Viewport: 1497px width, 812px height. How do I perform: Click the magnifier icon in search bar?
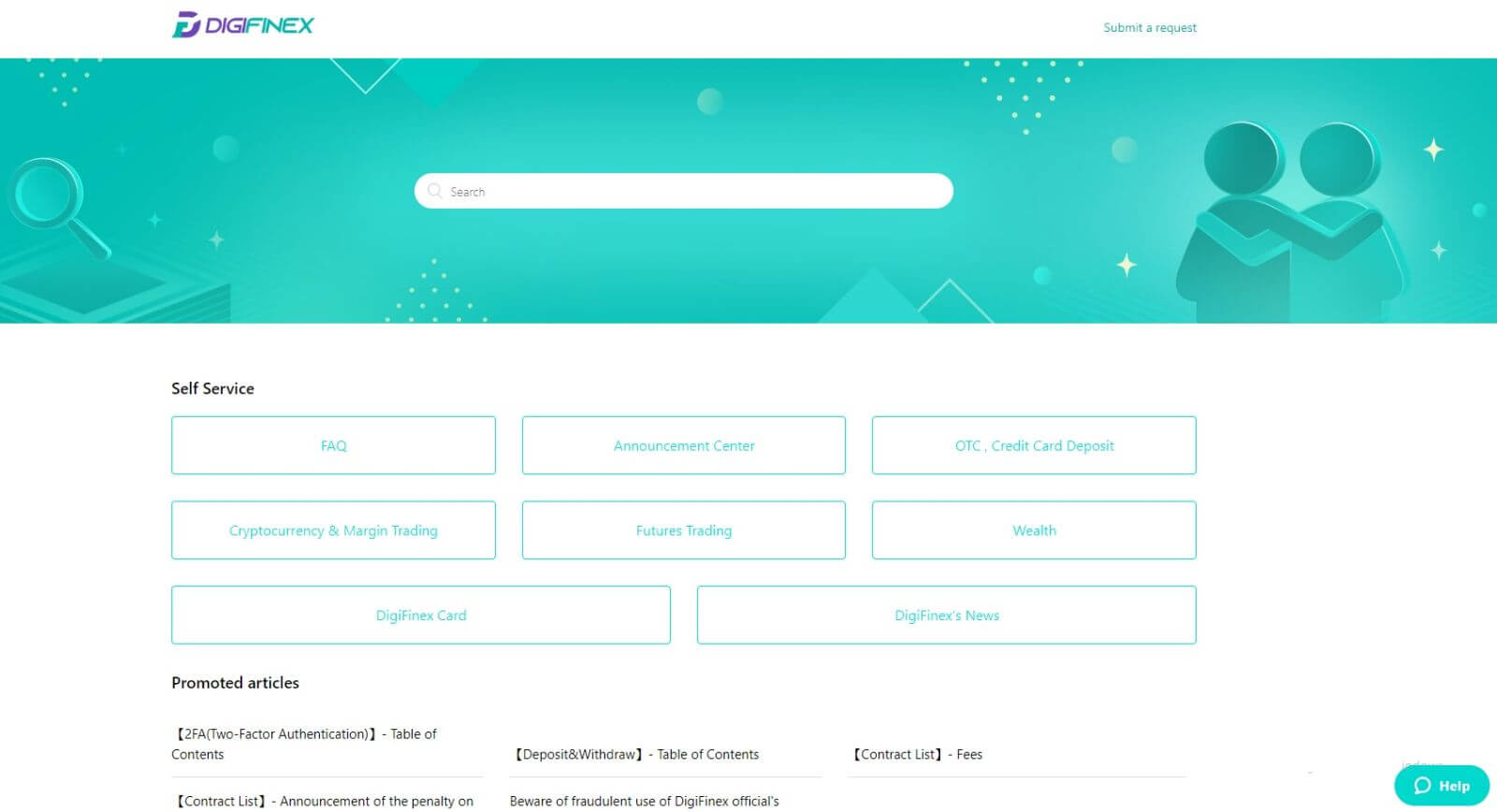[x=434, y=191]
